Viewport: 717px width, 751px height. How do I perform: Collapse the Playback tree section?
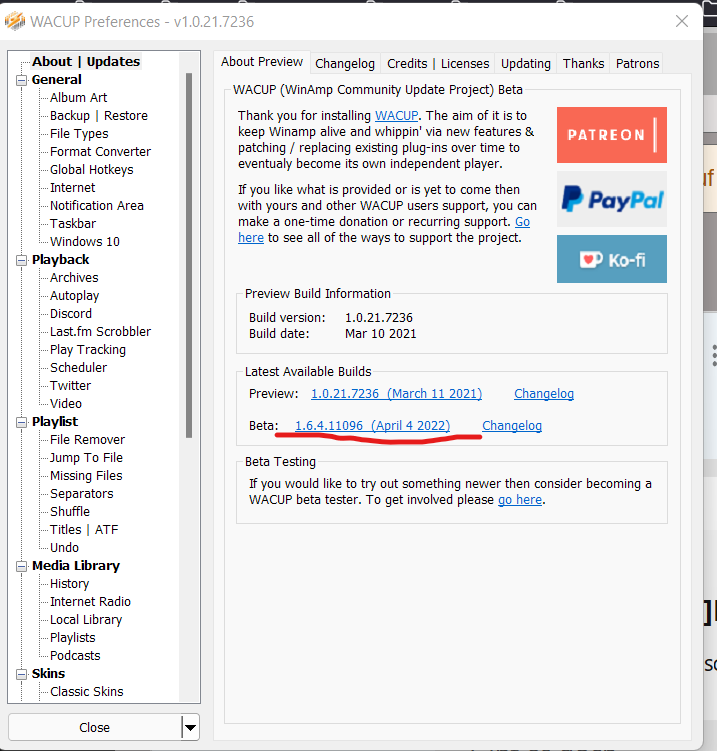click(22, 260)
